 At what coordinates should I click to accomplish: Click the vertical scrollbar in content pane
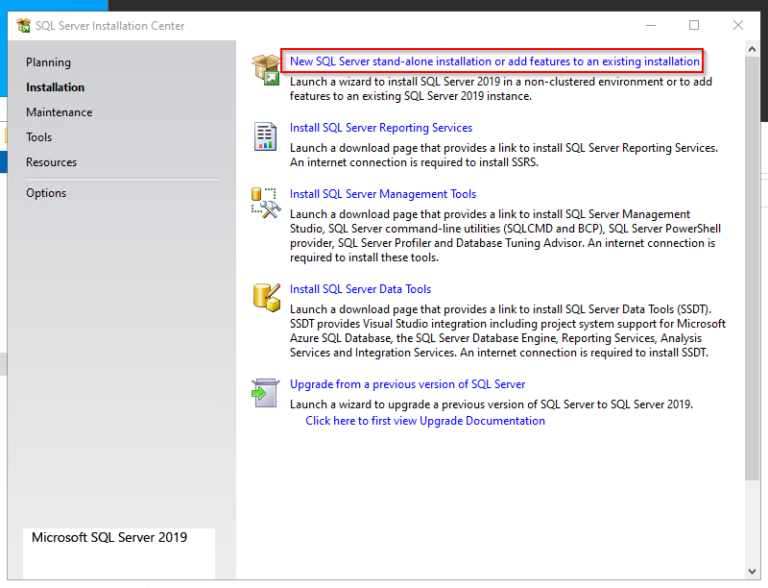pyautogui.click(x=752, y=300)
